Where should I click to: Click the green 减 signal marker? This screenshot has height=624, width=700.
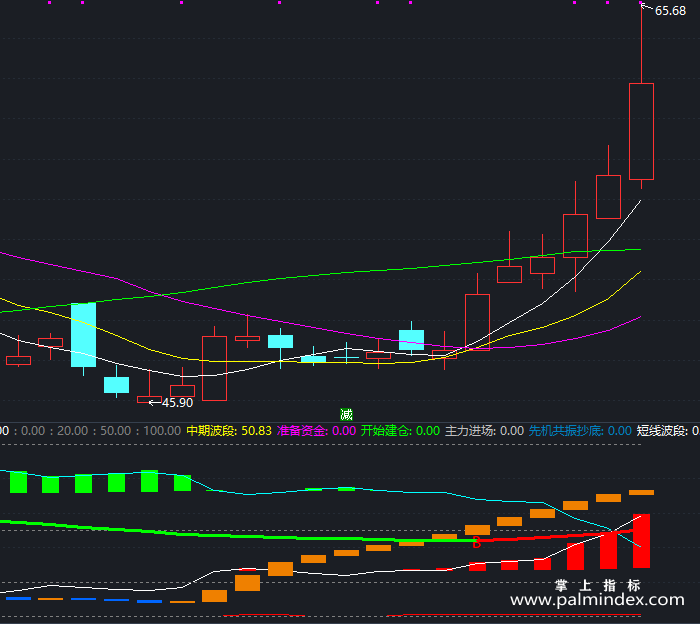click(x=346, y=415)
